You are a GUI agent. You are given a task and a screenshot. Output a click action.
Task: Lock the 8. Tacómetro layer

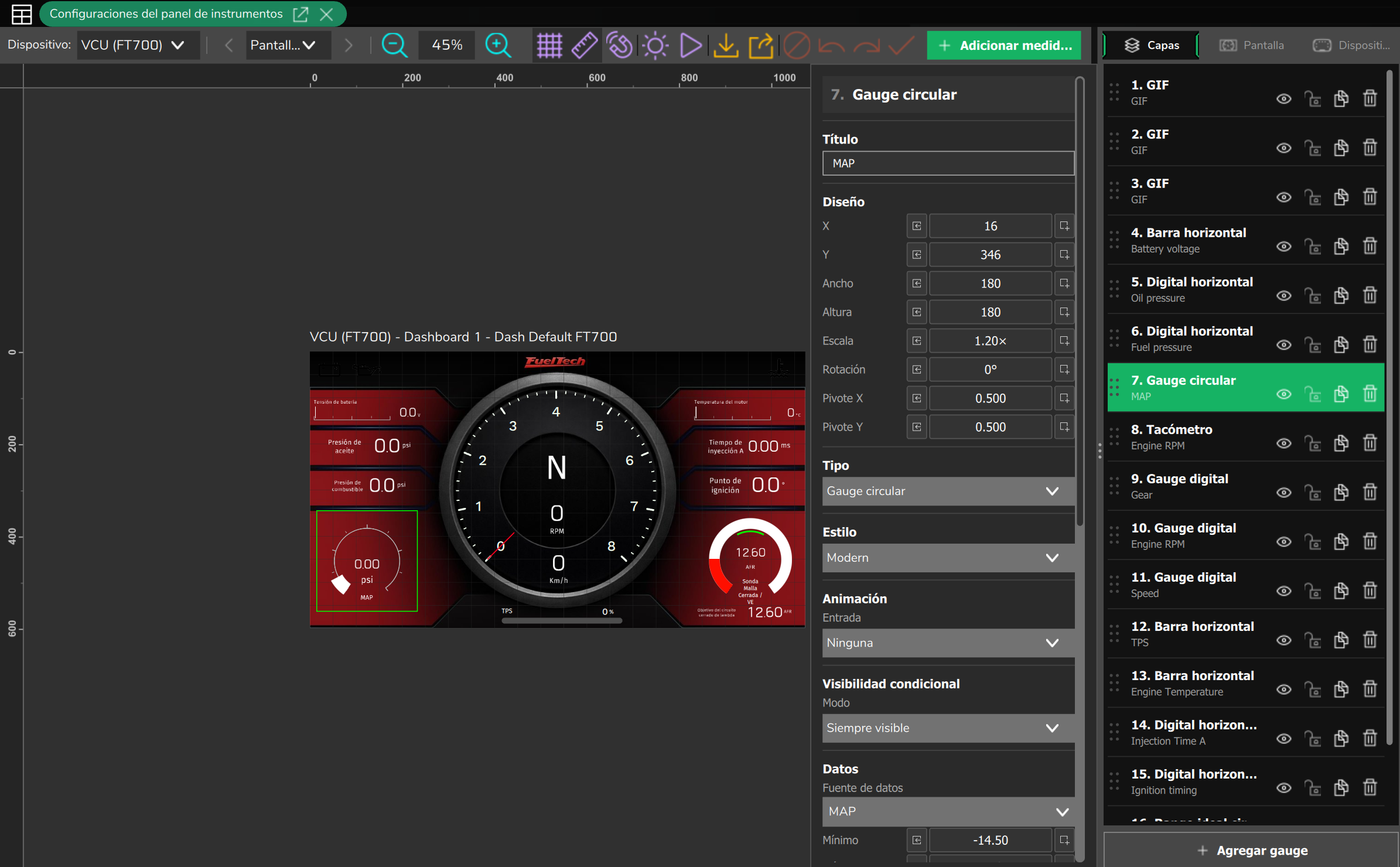[x=1313, y=443]
